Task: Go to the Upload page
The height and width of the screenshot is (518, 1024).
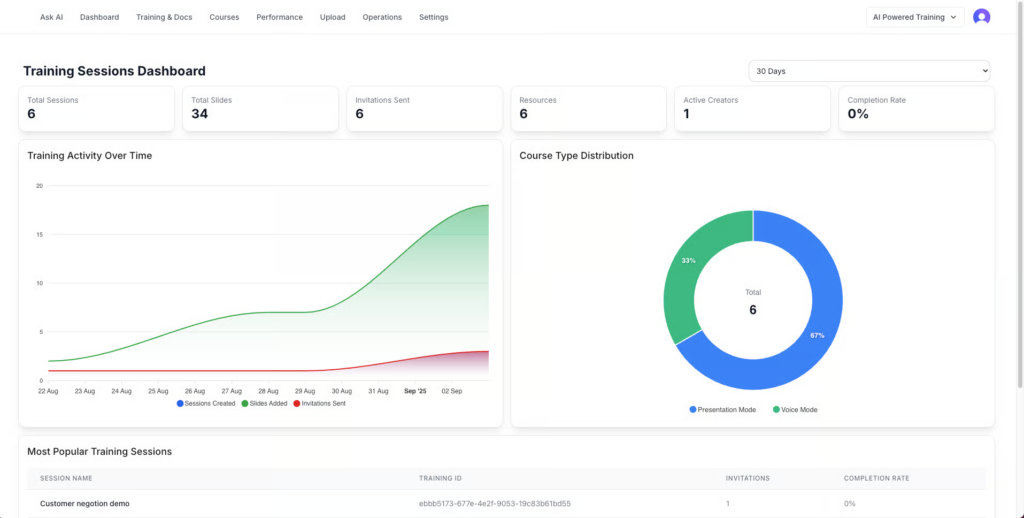Action: coord(332,17)
